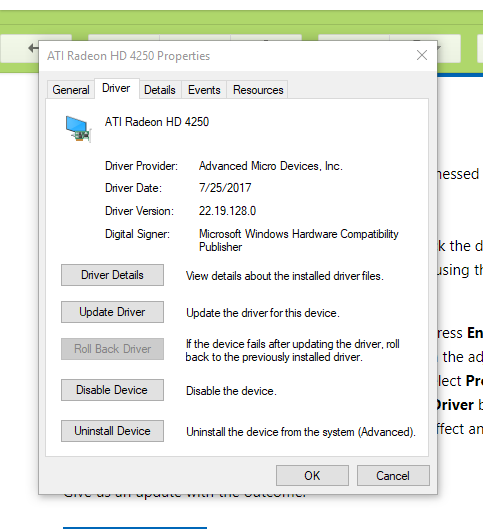Click the driver date 7/25/2017
The image size is (483, 529).
click(225, 188)
